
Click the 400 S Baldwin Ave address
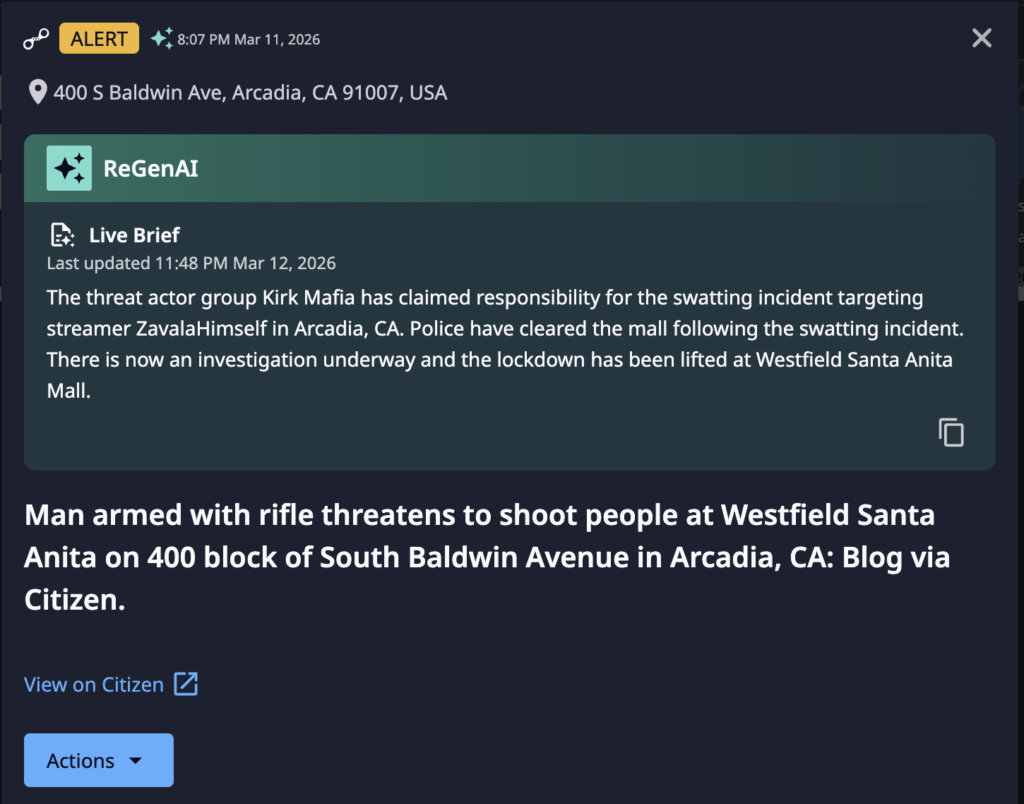point(250,93)
